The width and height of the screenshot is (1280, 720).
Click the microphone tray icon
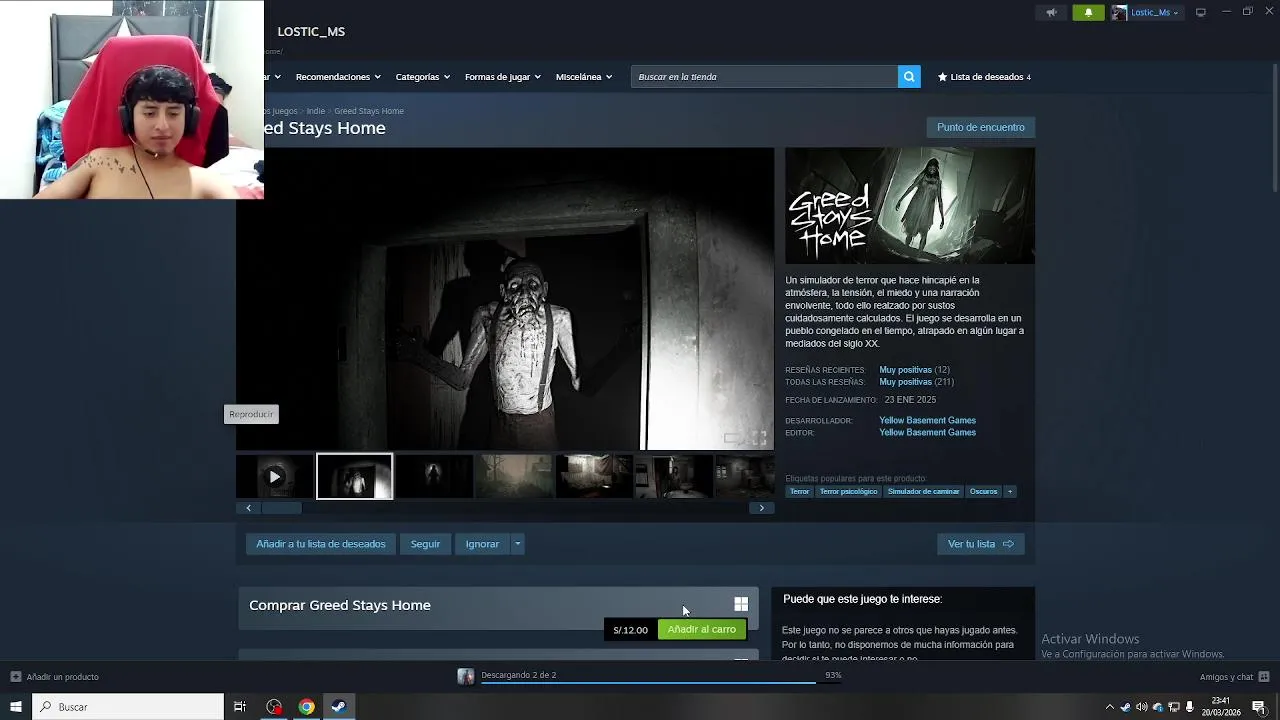pyautogui.click(x=1190, y=707)
